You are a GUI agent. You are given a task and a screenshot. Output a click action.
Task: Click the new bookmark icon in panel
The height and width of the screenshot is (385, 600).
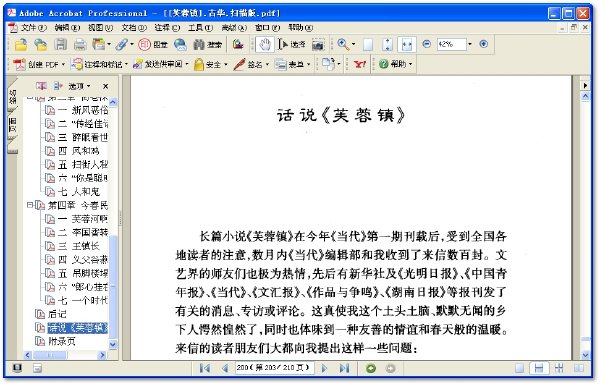pyautogui.click(x=41, y=86)
